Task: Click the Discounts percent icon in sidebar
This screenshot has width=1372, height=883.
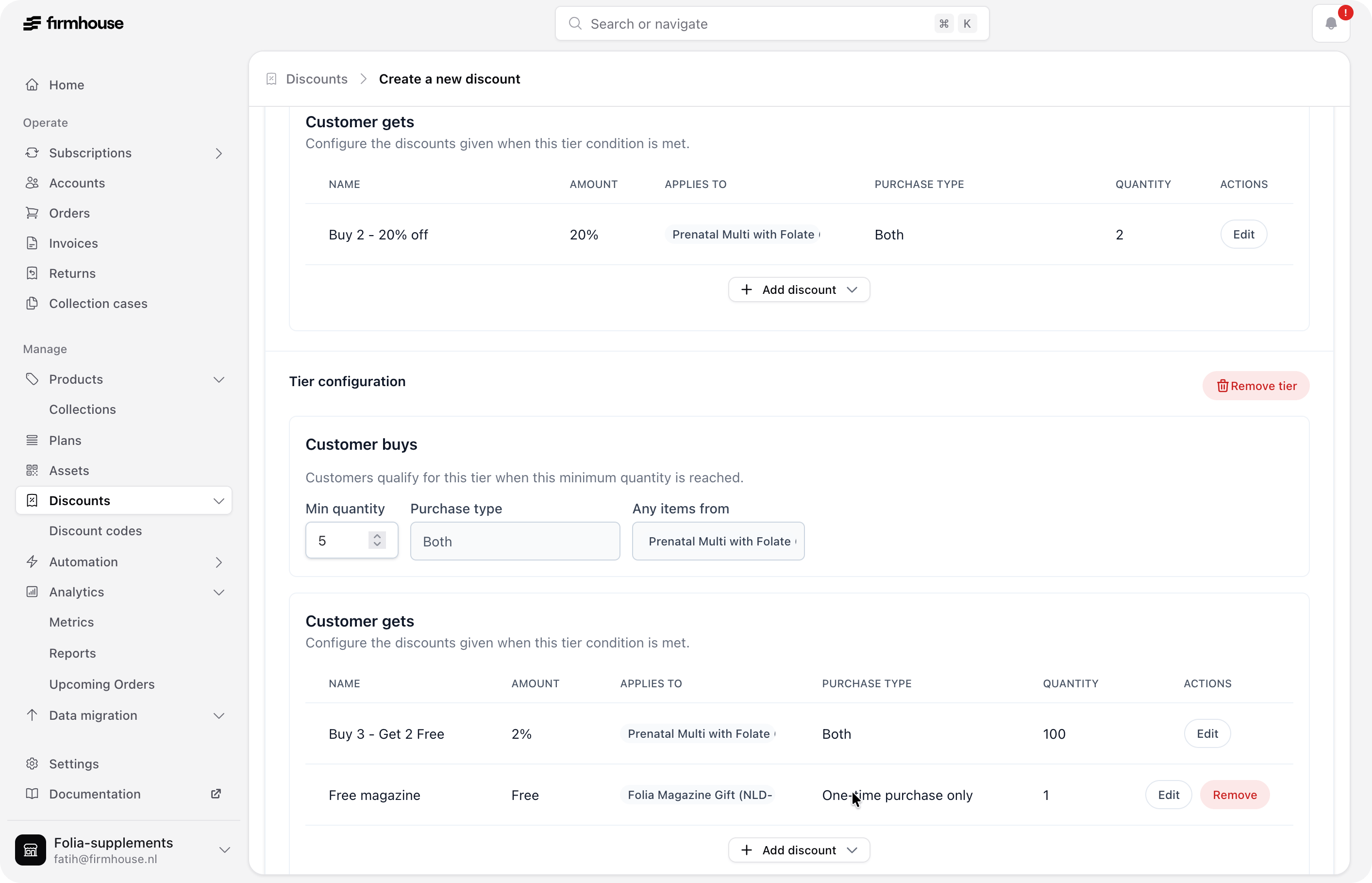Action: (32, 501)
